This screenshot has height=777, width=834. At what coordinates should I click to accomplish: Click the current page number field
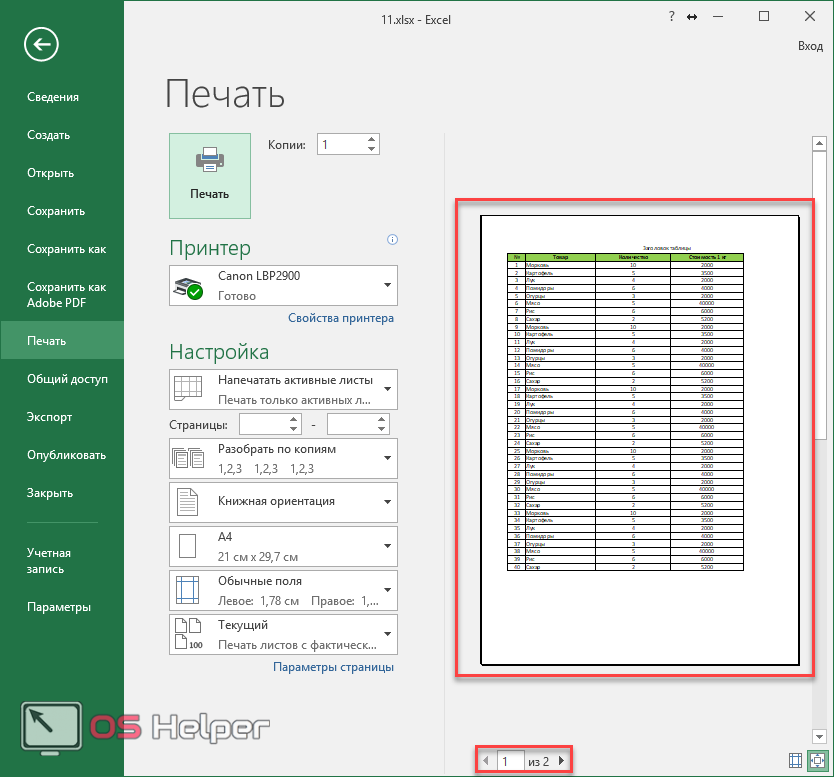click(509, 762)
